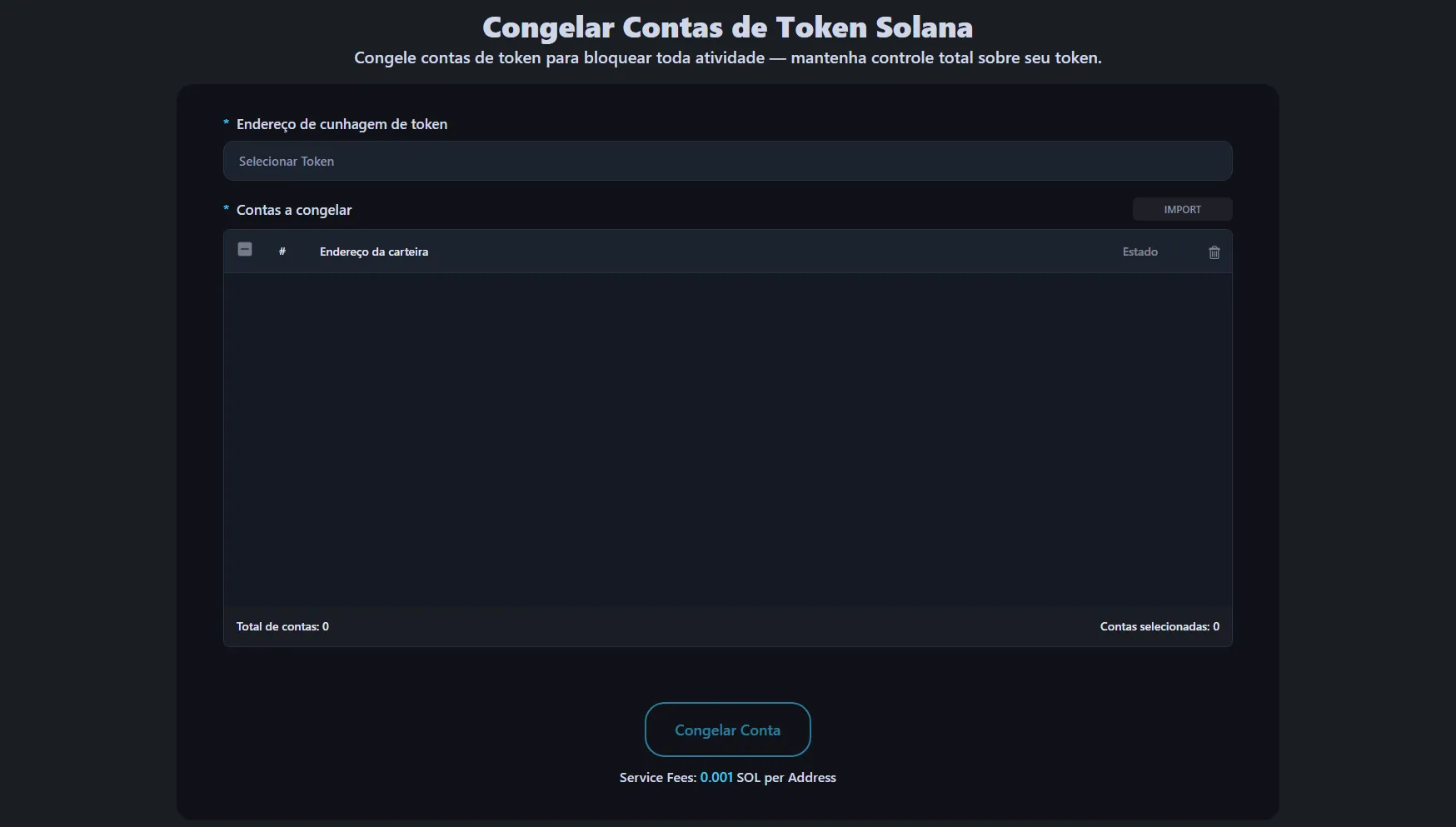Click the IMPORT button

click(x=1182, y=210)
